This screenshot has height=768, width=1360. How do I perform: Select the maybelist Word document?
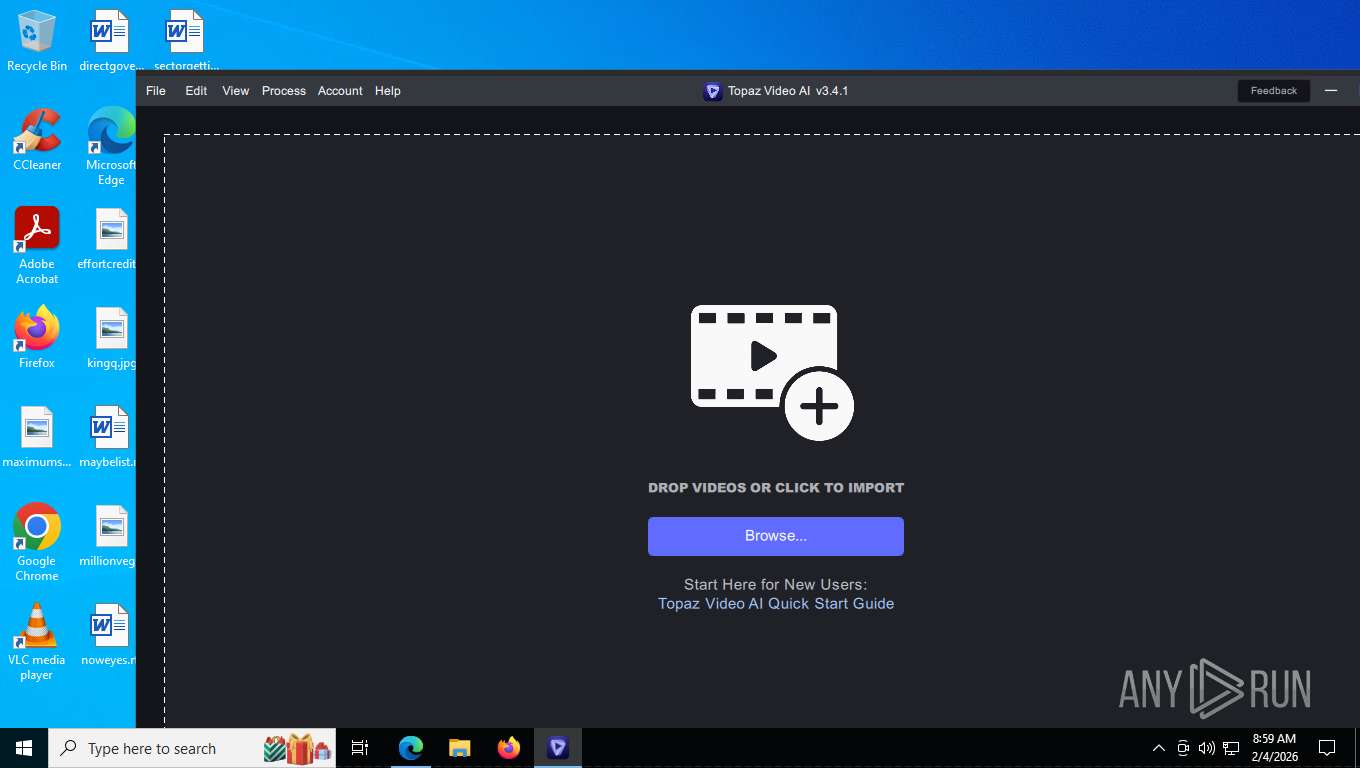coord(110,437)
